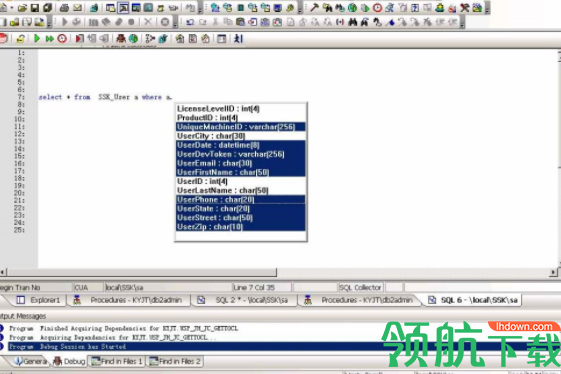Send by mail using the envelope icon
Viewport: 561px width, 374px height.
77,8
